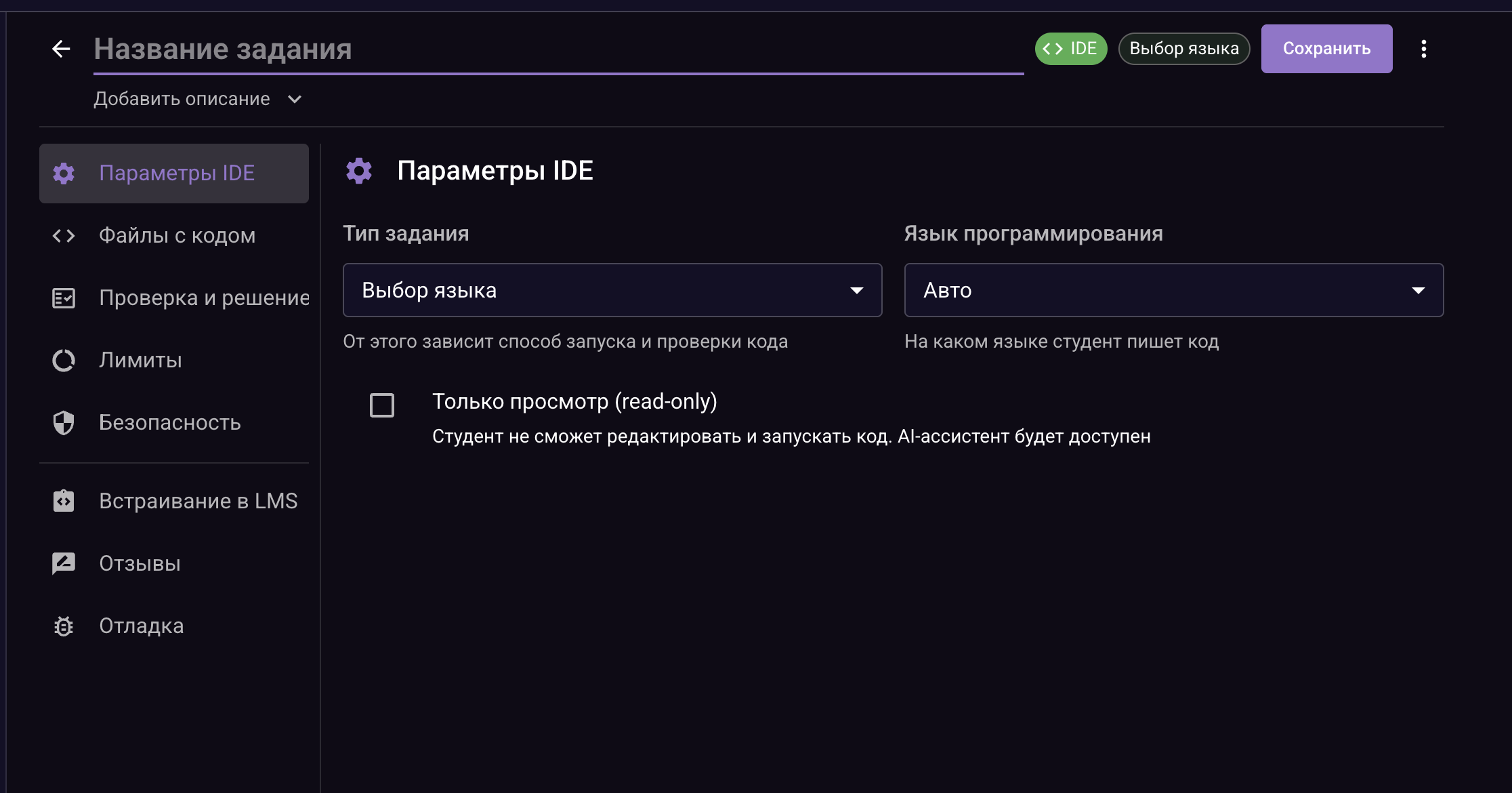The height and width of the screenshot is (793, 1512).
Task: Expand the Добавить описание chevron
Action: point(295,99)
